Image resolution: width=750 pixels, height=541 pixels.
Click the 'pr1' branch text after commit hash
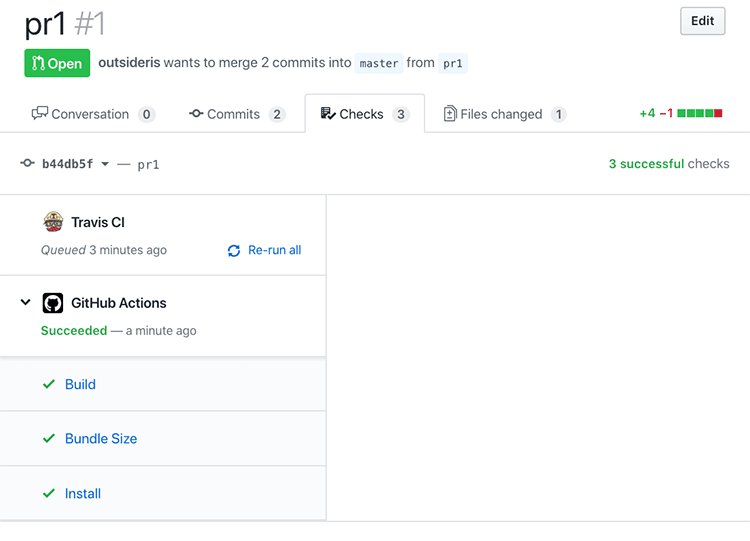pyautogui.click(x=148, y=165)
